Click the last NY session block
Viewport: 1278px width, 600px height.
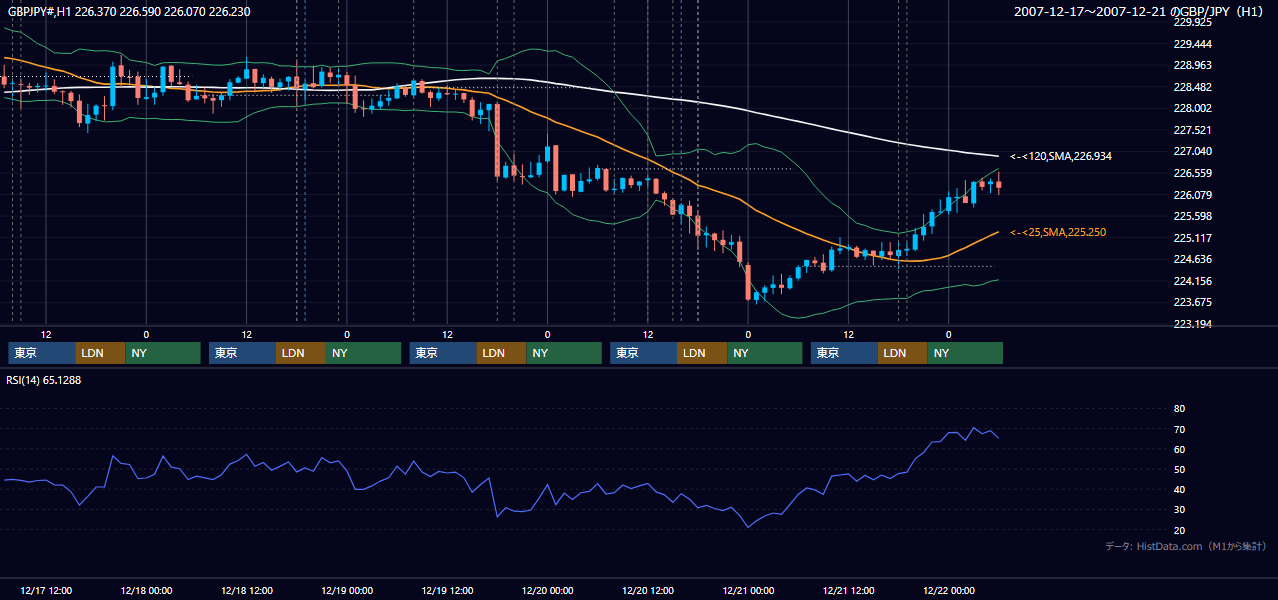pyautogui.click(x=965, y=353)
